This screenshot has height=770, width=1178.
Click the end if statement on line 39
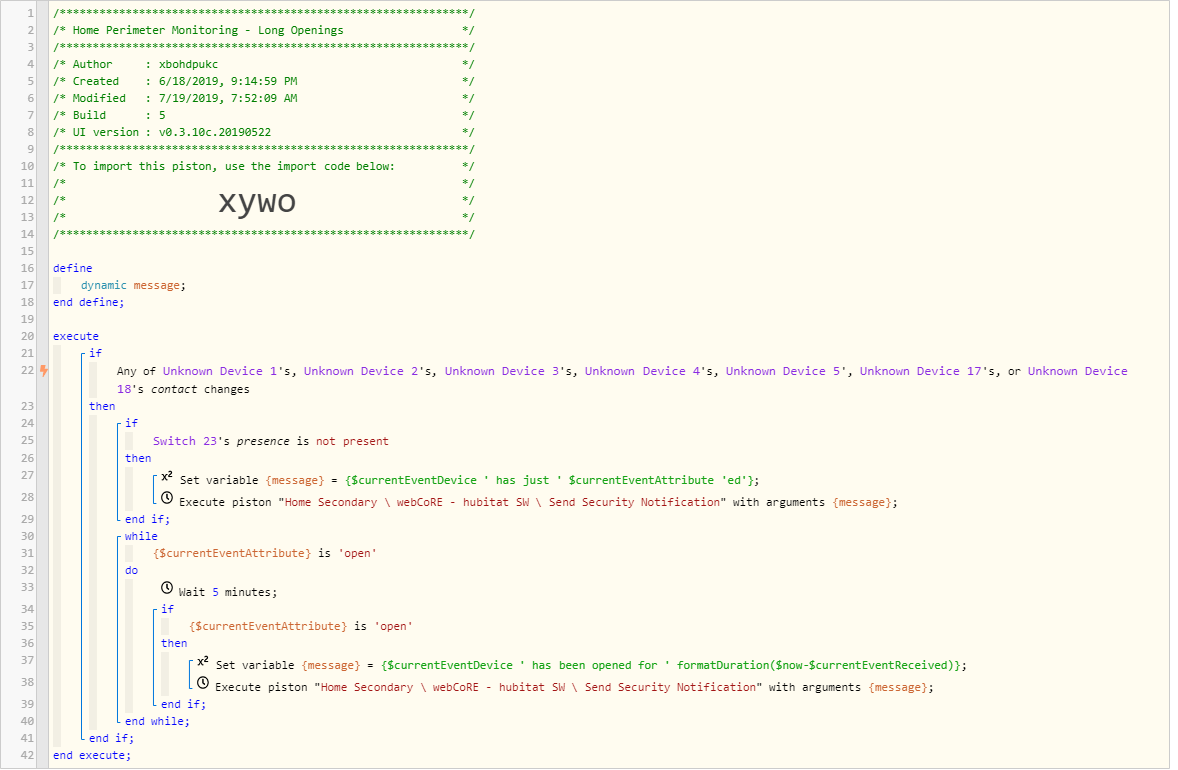[x=183, y=705]
